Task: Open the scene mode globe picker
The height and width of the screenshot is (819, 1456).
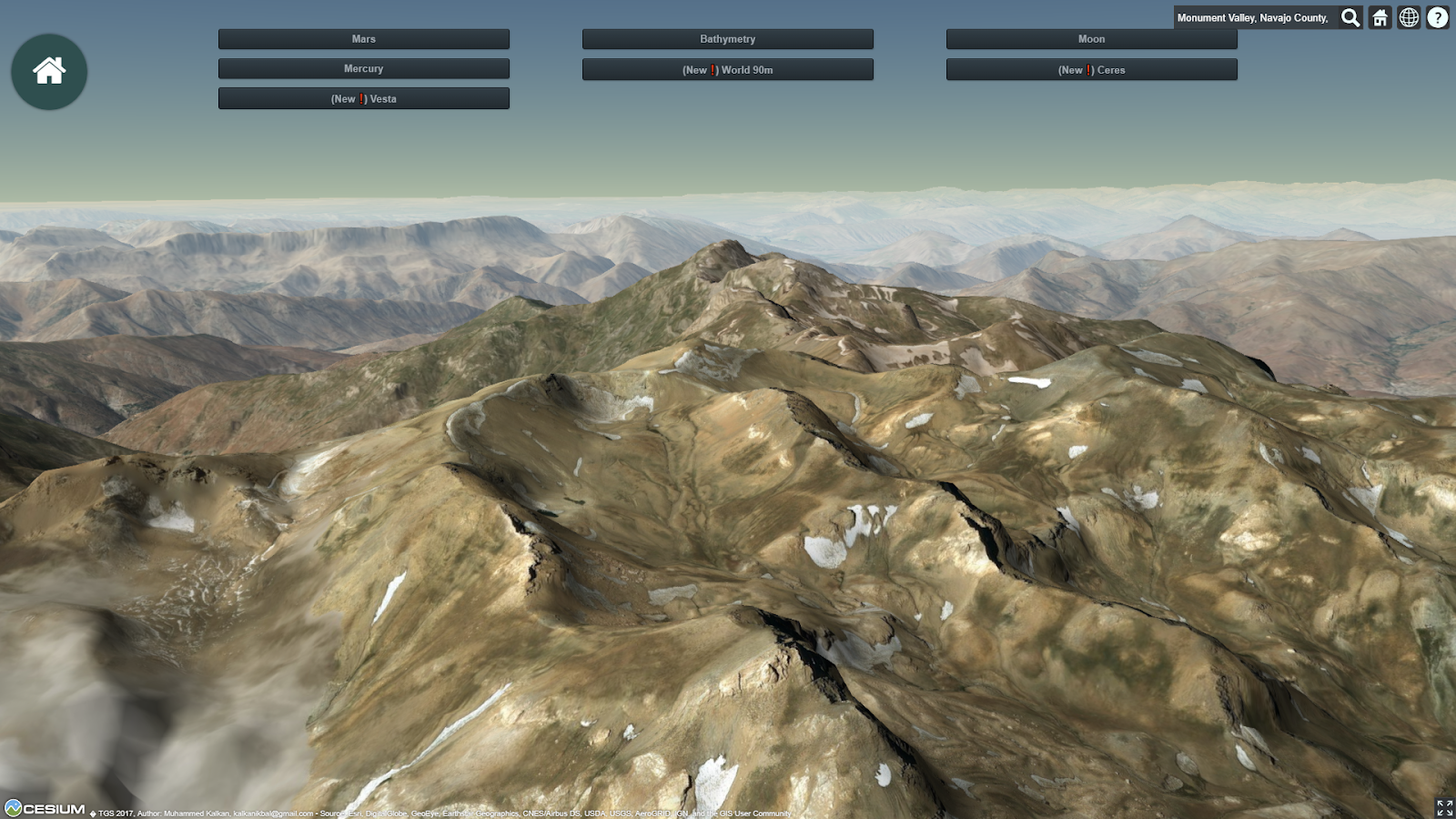Action: pyautogui.click(x=1409, y=17)
